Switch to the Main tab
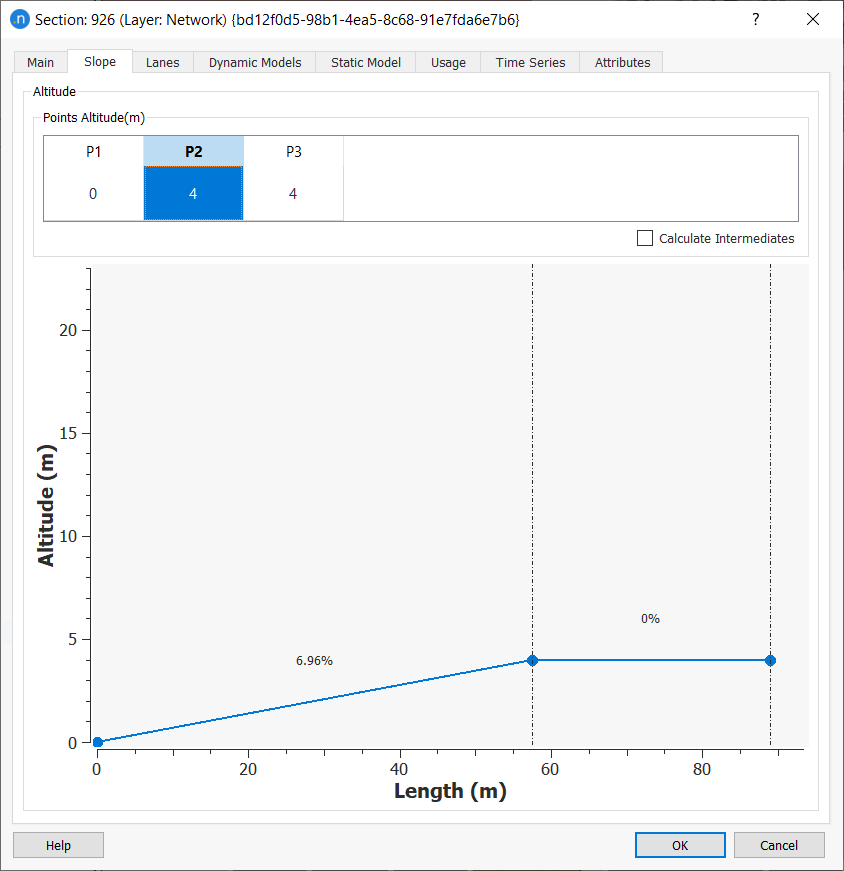The width and height of the screenshot is (844, 871). tap(41, 62)
